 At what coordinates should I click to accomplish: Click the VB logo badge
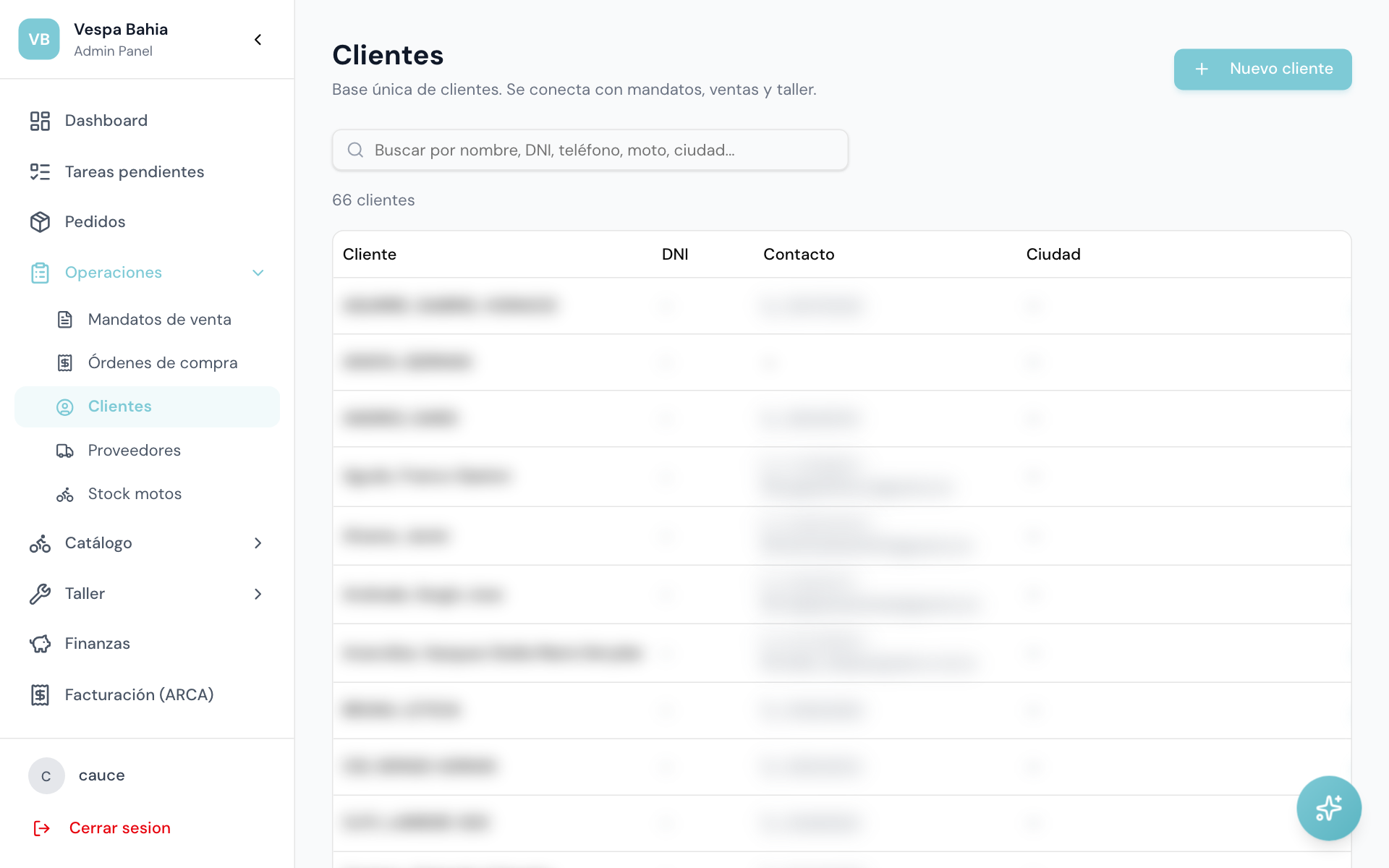[39, 39]
